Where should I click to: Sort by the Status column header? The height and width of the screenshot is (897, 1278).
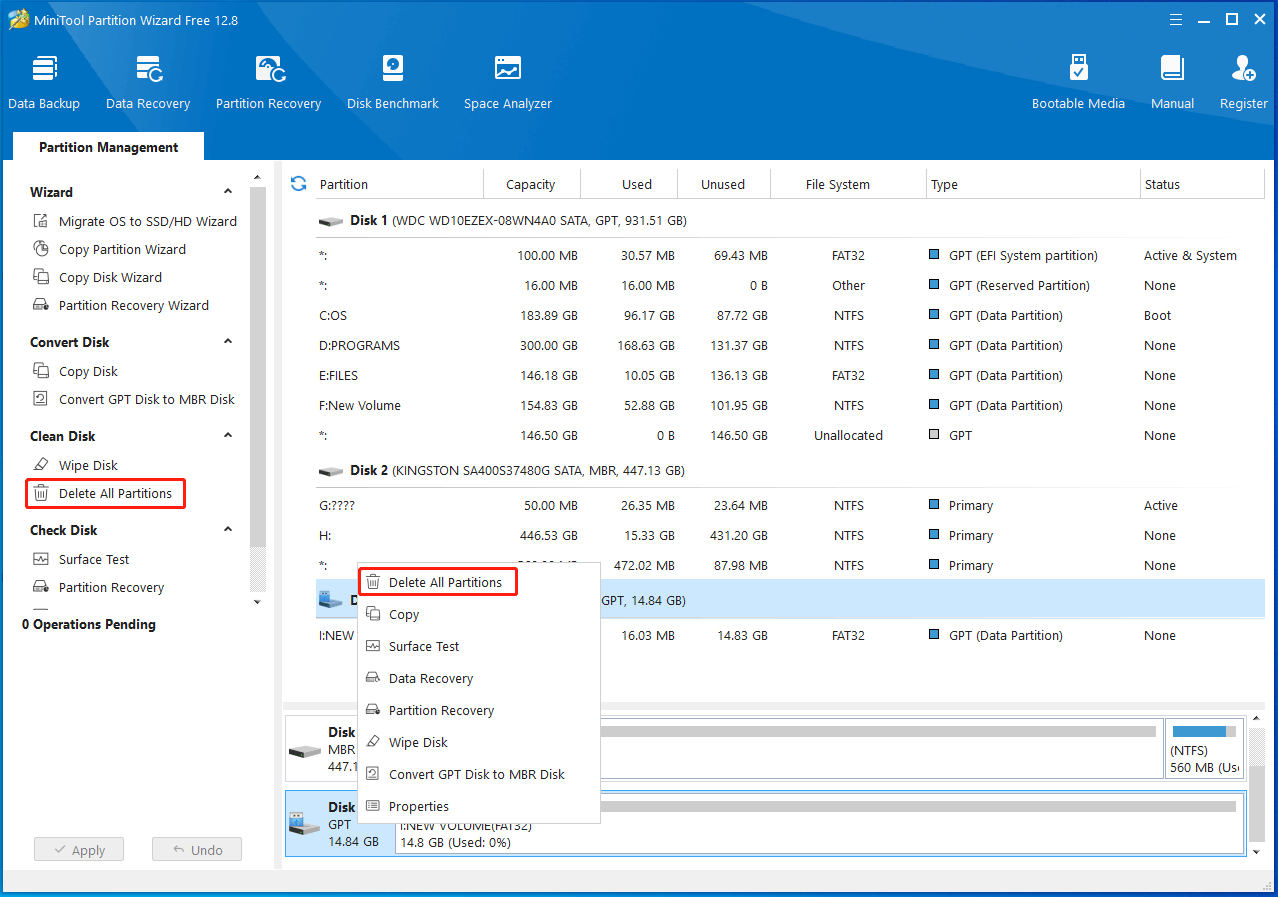[1202, 184]
